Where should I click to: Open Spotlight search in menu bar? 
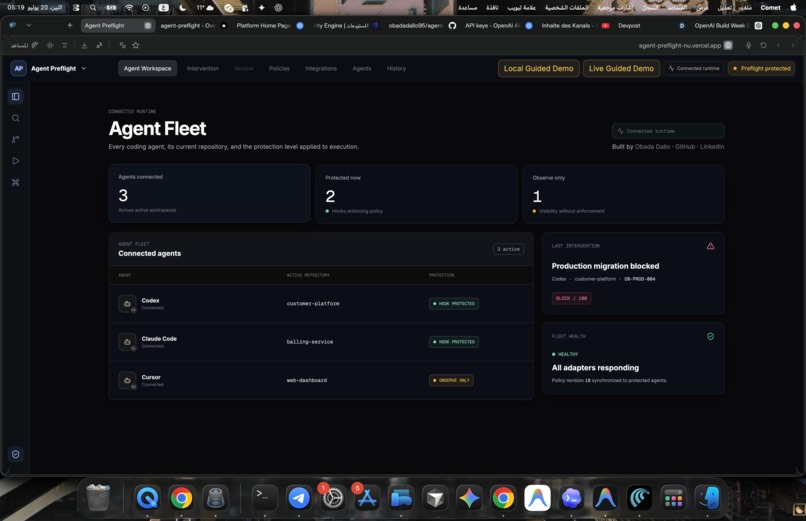93,8
